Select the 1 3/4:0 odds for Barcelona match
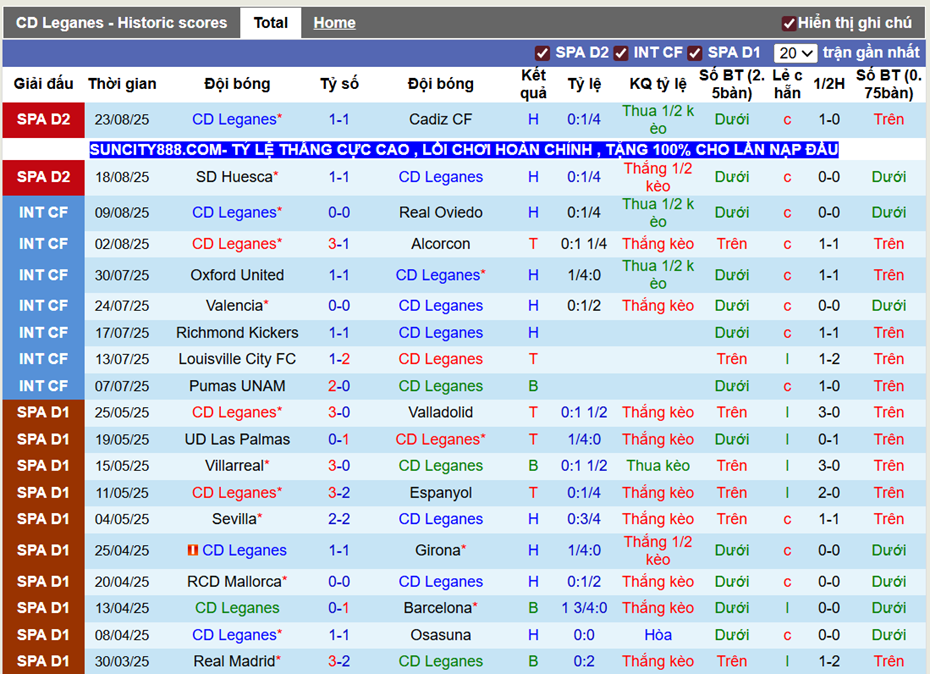The image size is (930, 674). [x=584, y=608]
